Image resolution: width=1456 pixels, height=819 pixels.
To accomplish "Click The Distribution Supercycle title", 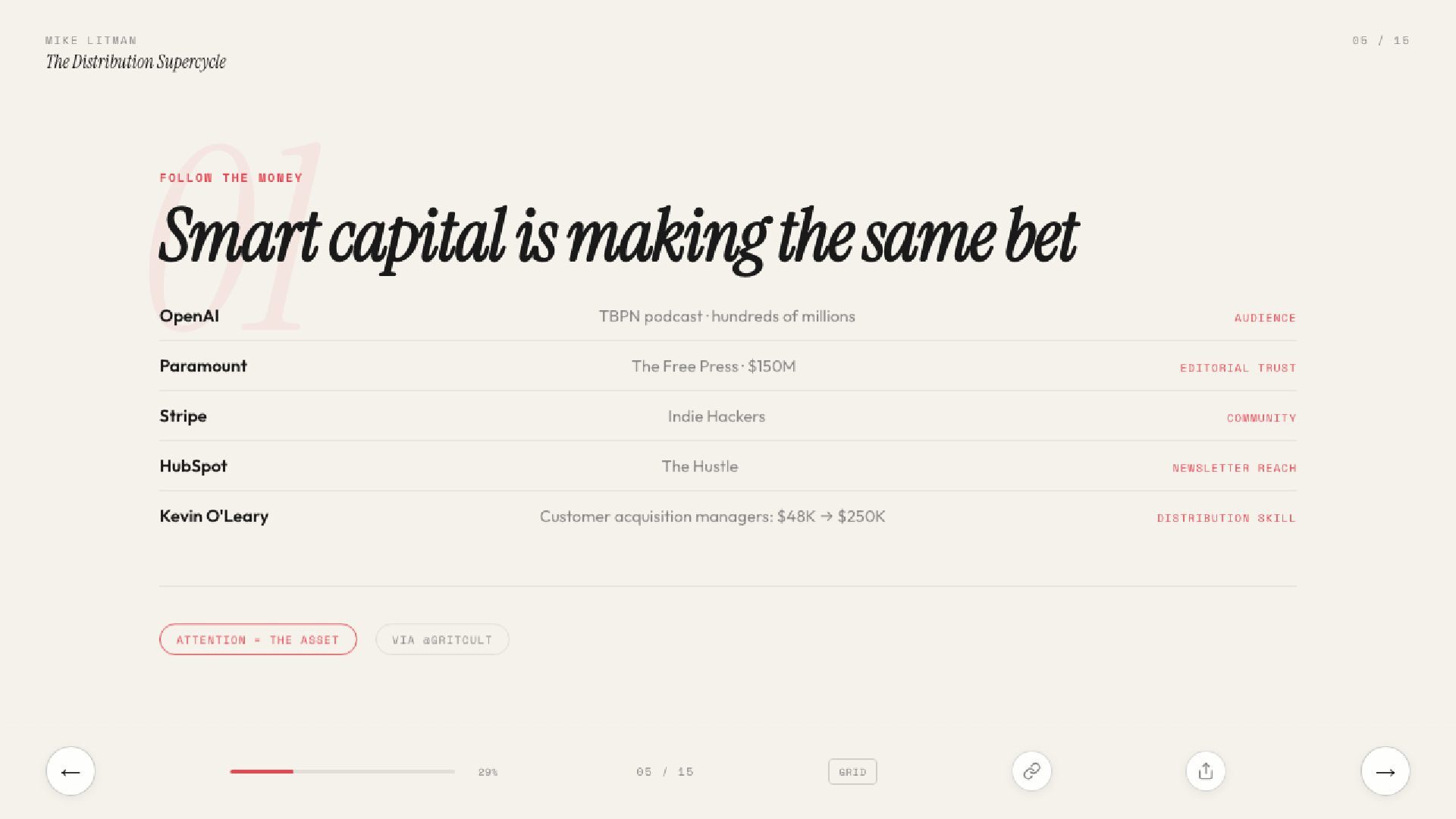I will [x=136, y=62].
